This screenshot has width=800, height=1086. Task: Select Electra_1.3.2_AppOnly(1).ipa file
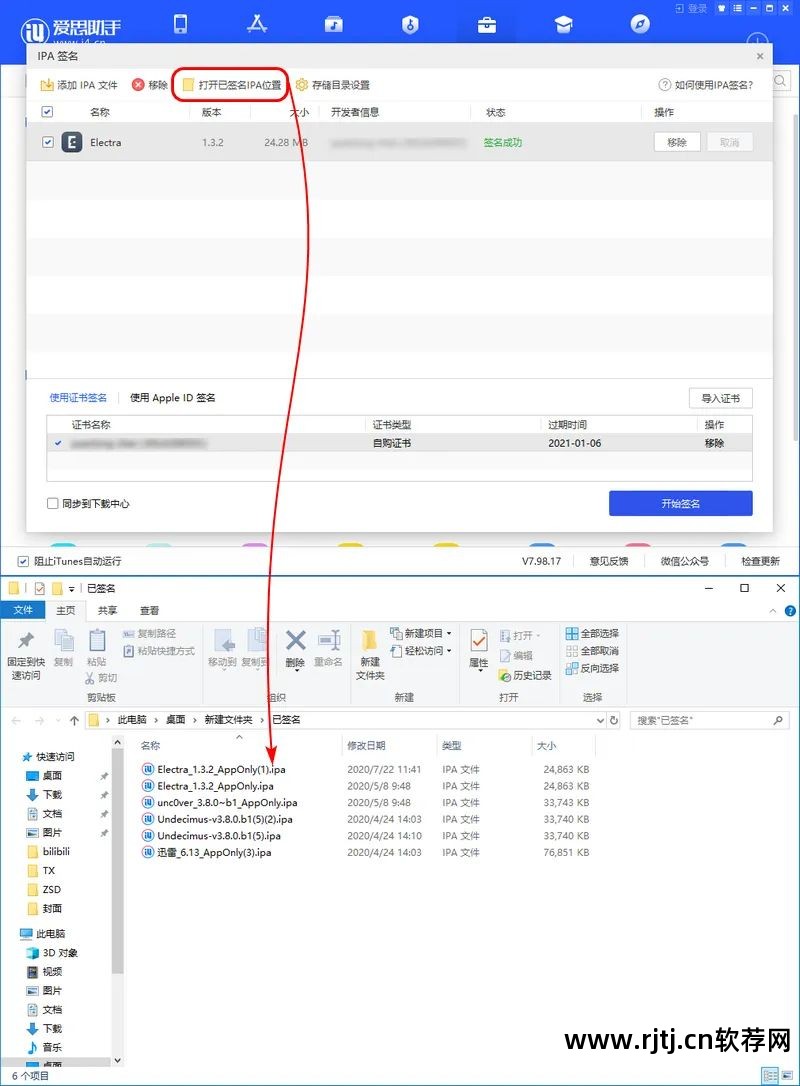pyautogui.click(x=221, y=769)
